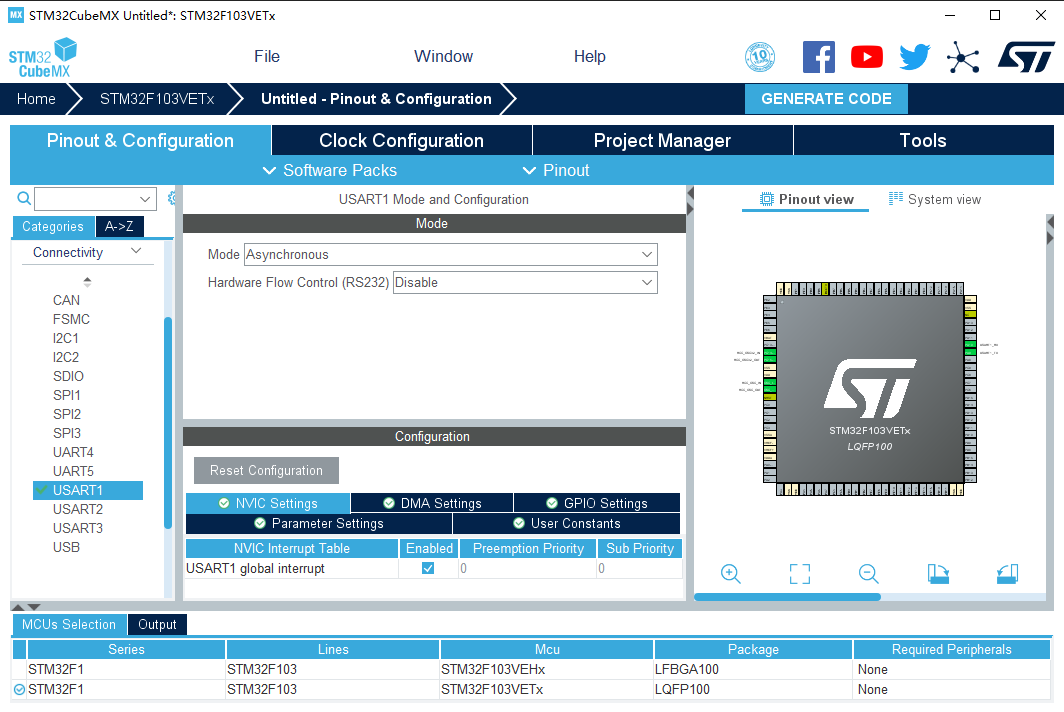This screenshot has width=1064, height=712.
Task: Select the Pinout & Configuration tab
Action: 140,140
